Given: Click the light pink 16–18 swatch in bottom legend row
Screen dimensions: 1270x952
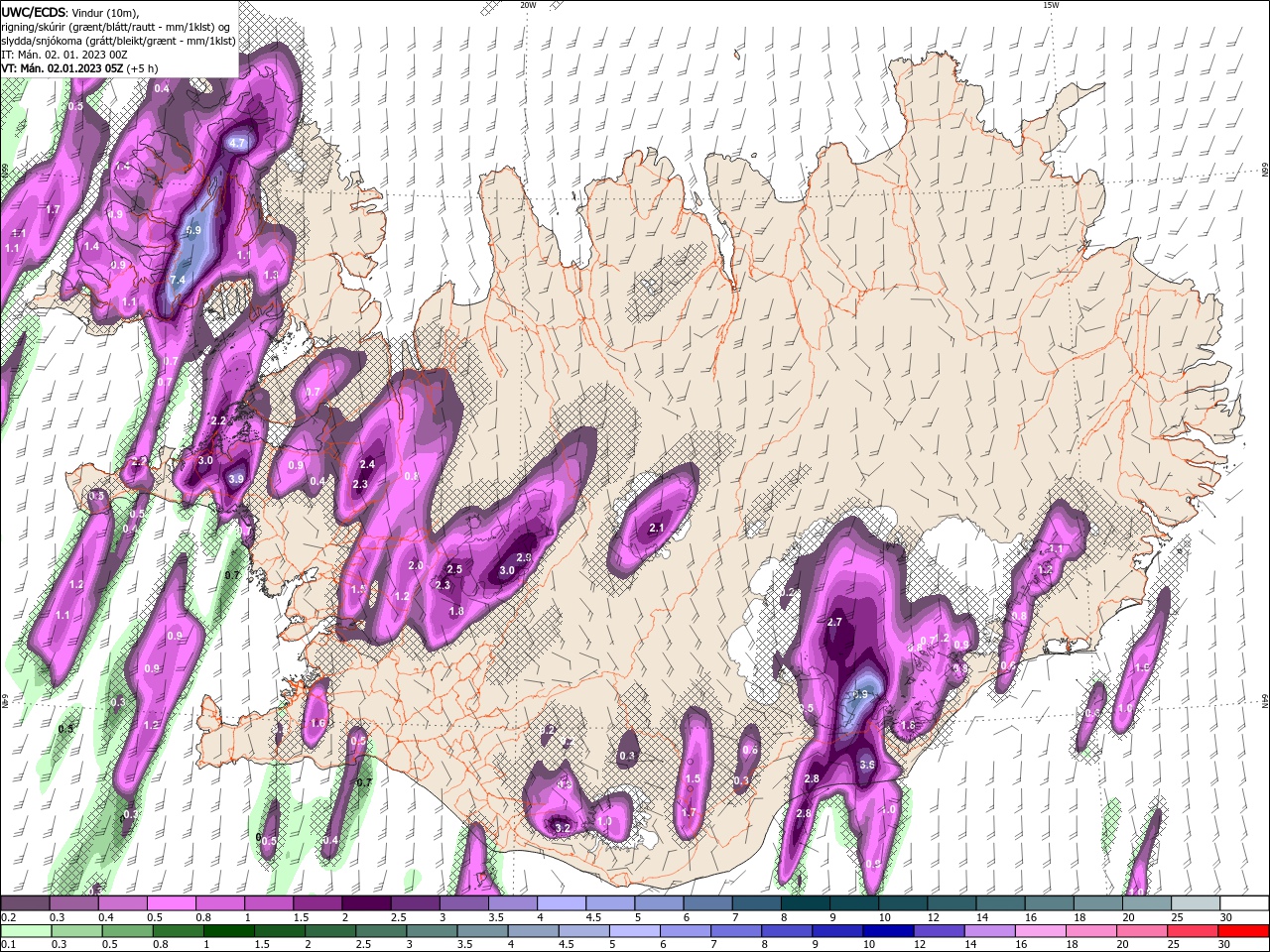Looking at the screenshot, I should point(1041,931).
